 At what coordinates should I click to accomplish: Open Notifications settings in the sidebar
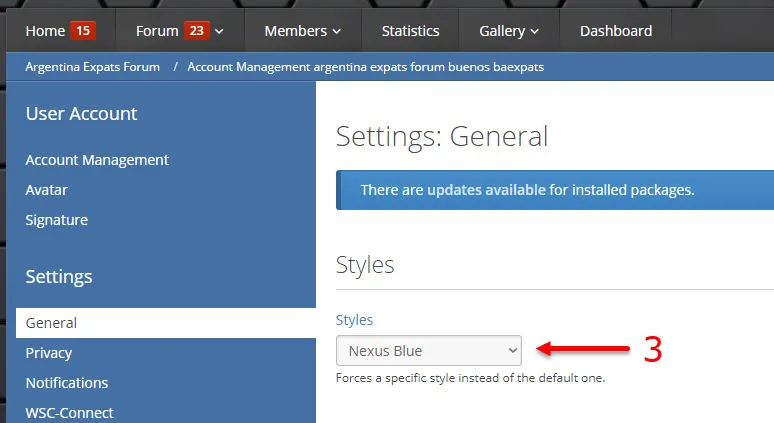click(x=67, y=383)
